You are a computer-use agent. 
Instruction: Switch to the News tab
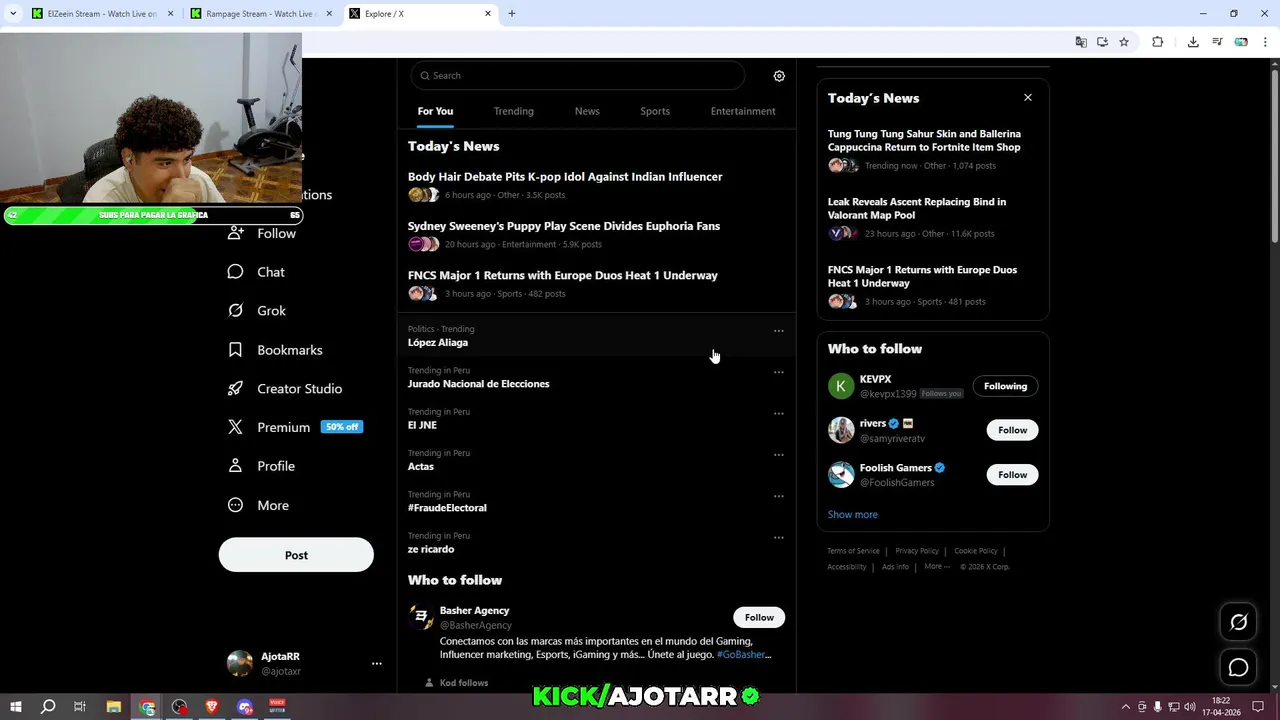pyautogui.click(x=587, y=111)
